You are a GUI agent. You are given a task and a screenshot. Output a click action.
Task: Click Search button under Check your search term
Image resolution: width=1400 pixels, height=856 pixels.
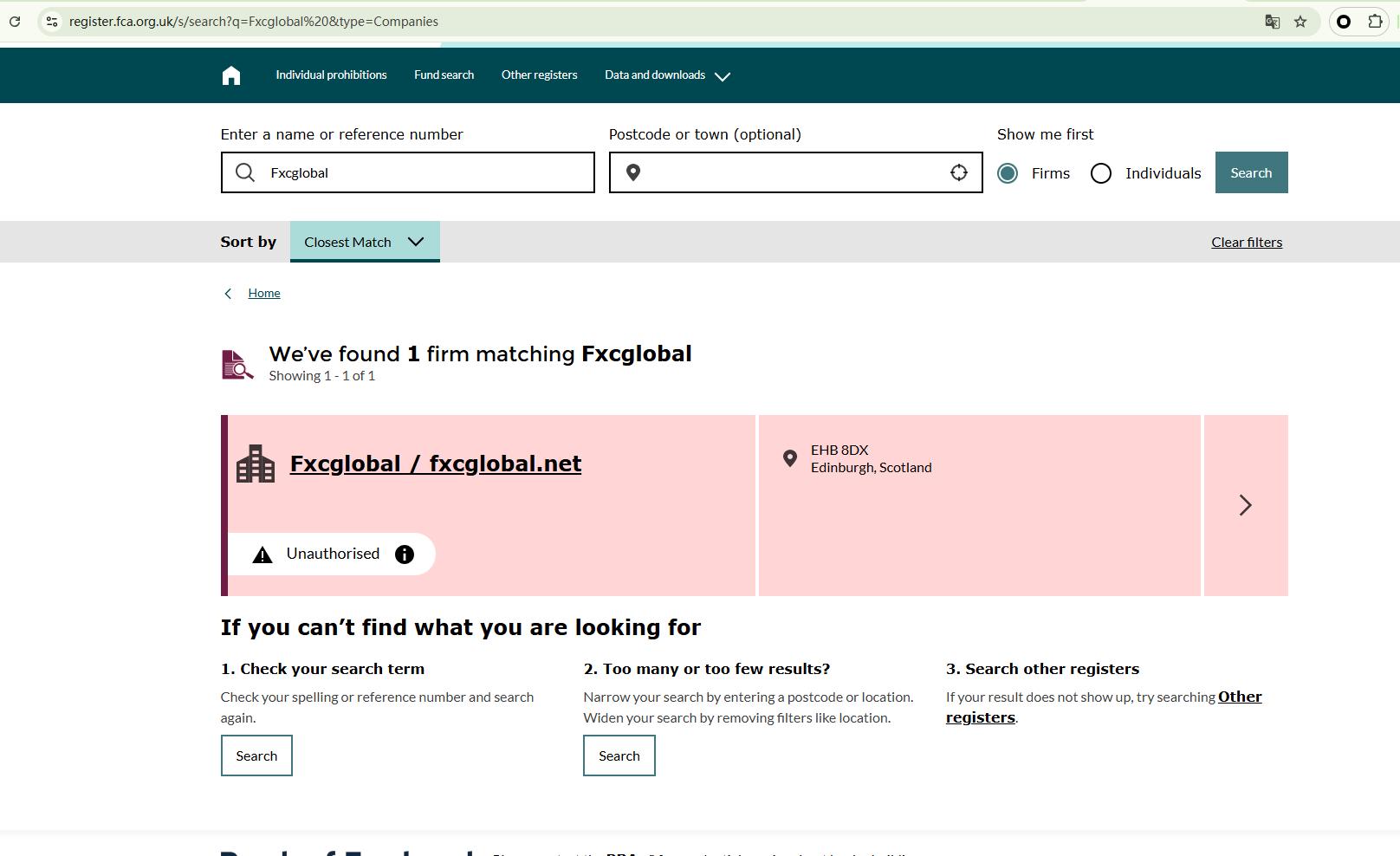(x=256, y=755)
